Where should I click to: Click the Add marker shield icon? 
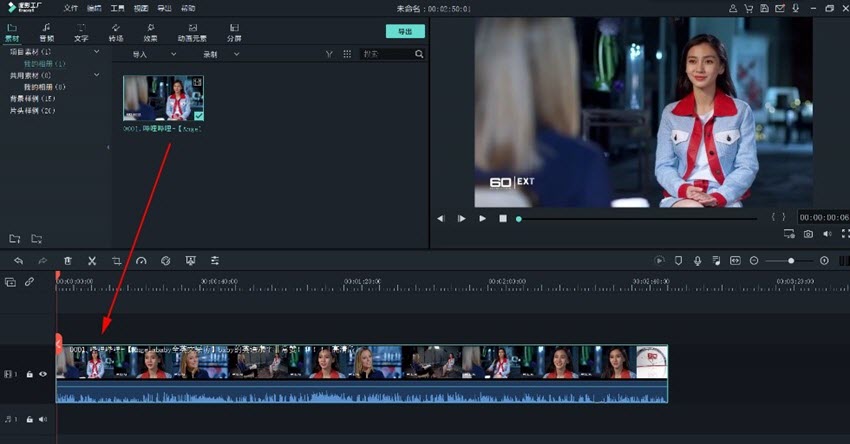[678, 261]
